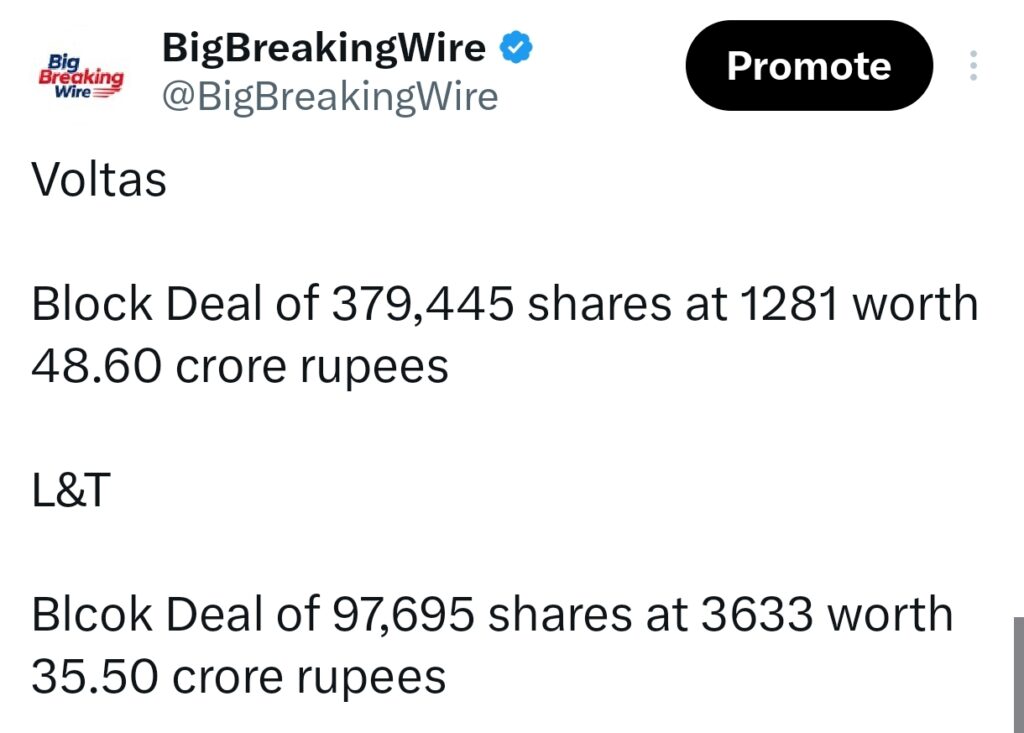Click the @BigBreakingWire handle
Screen dimensions: 1024x733
(x=330, y=97)
